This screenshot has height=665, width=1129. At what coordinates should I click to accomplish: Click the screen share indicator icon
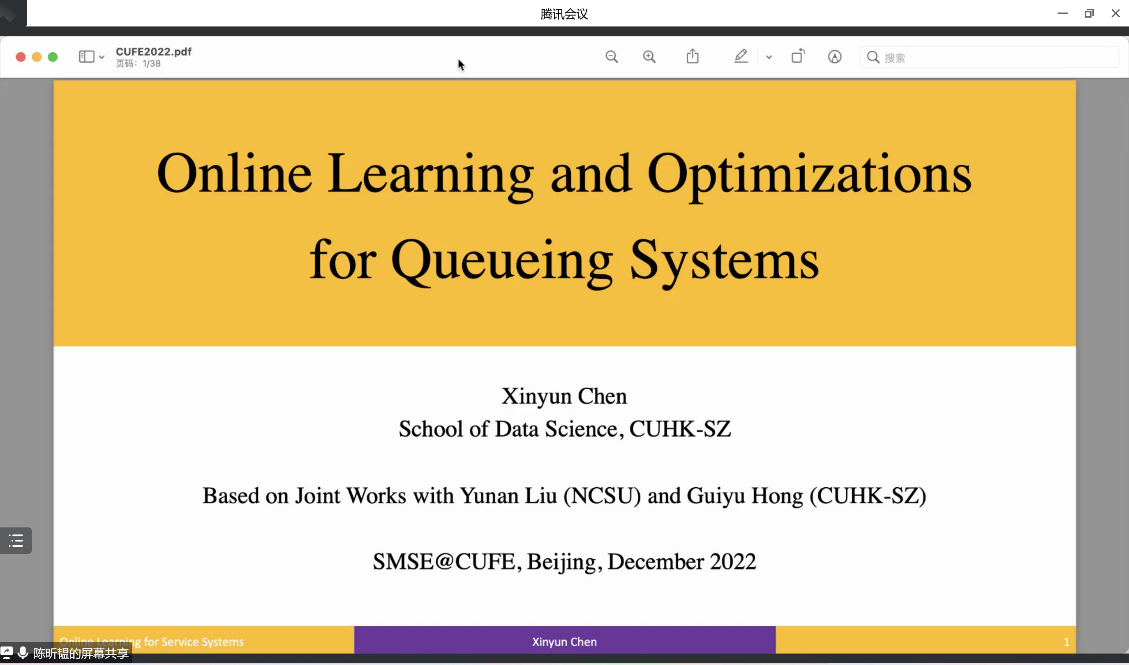pyautogui.click(x=7, y=653)
